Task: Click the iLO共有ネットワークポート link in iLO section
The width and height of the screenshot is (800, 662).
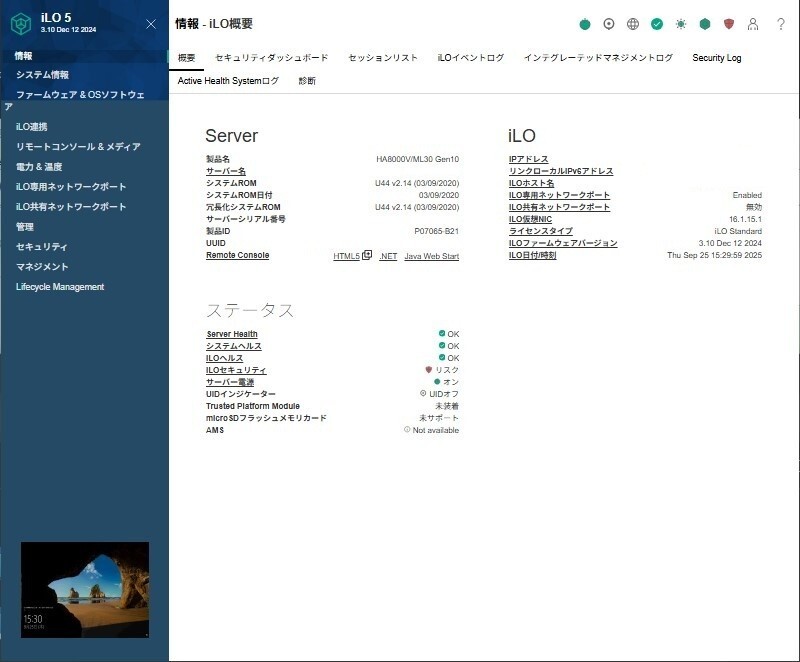Action: coord(559,207)
